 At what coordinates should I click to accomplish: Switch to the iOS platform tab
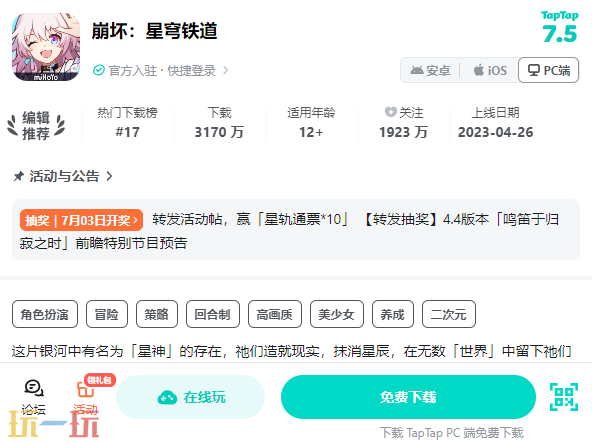[490, 70]
